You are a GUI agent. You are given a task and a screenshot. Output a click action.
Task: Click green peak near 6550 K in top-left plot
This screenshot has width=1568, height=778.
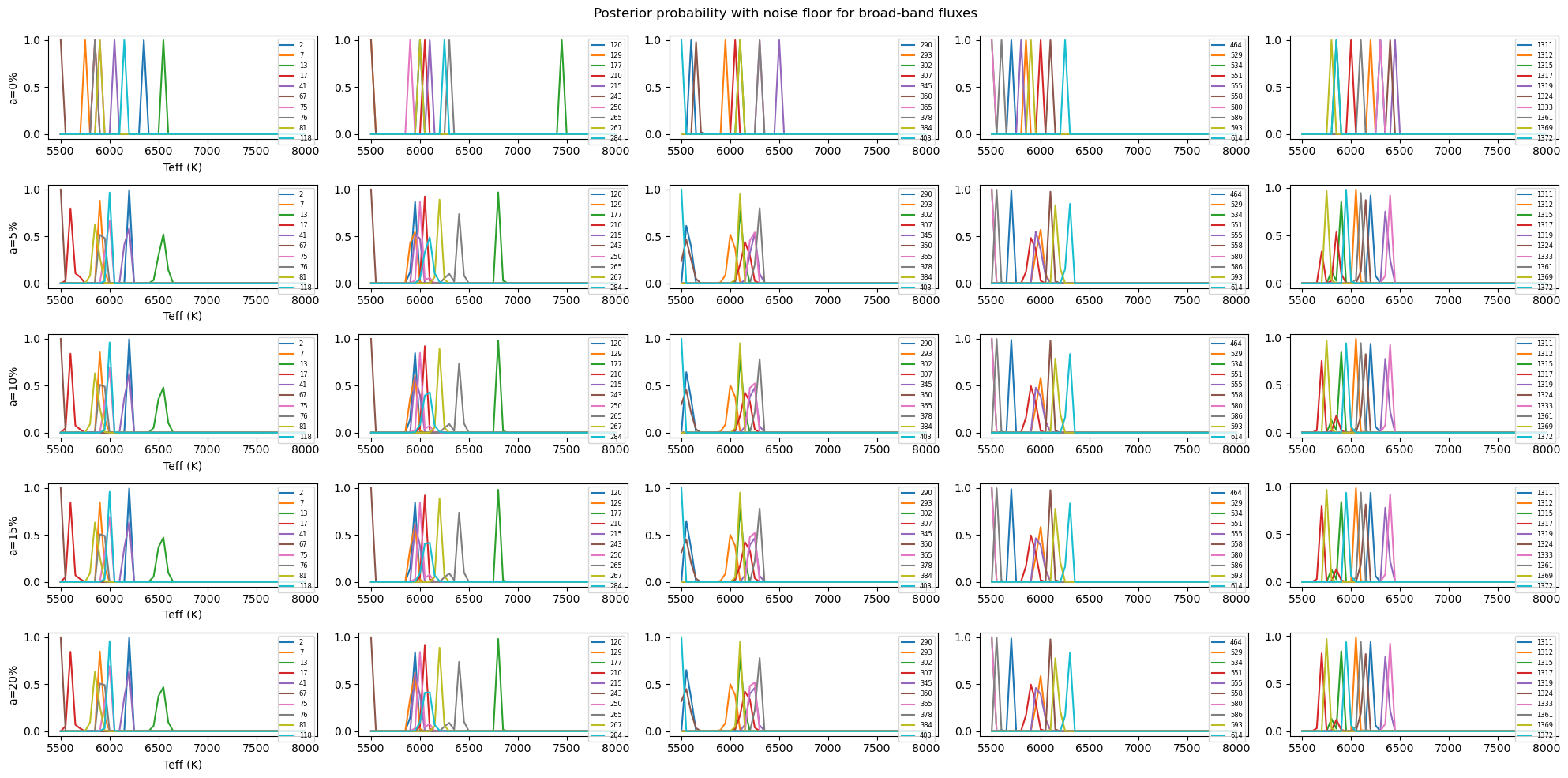163,43
